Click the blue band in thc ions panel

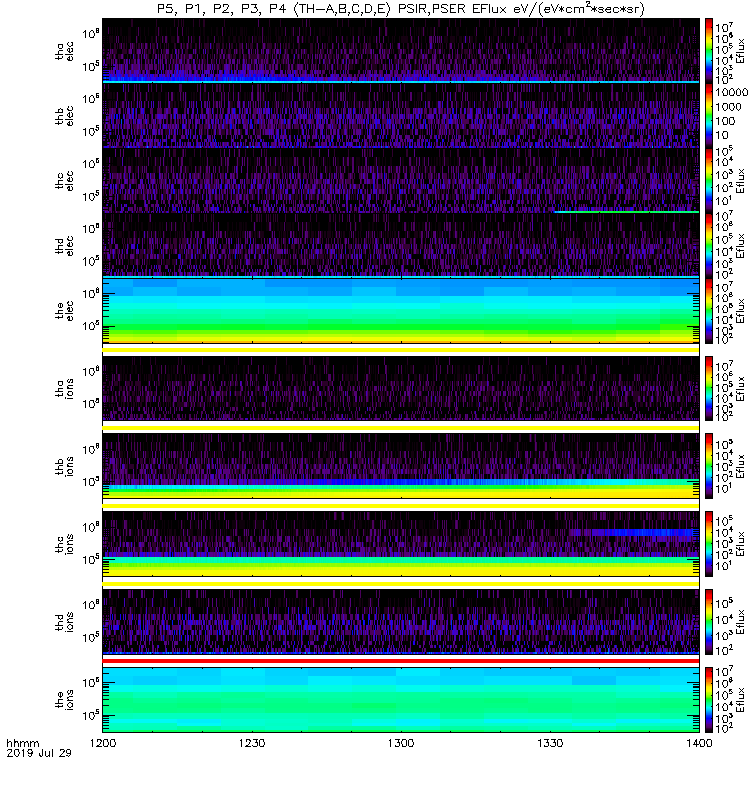tap(630, 533)
